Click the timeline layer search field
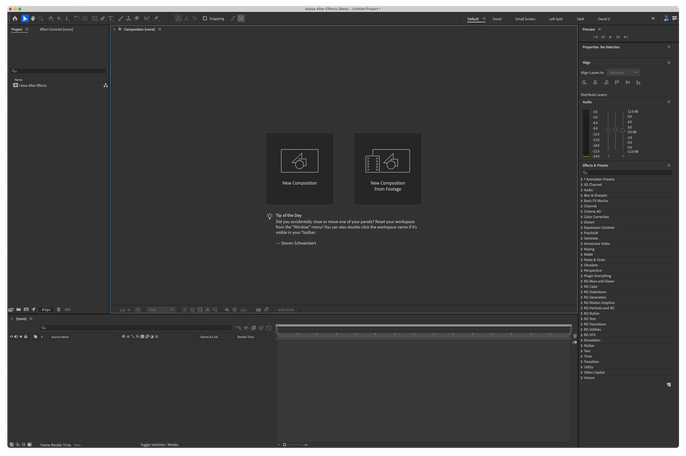Viewport: 686px width, 456px height. click(x=135, y=327)
